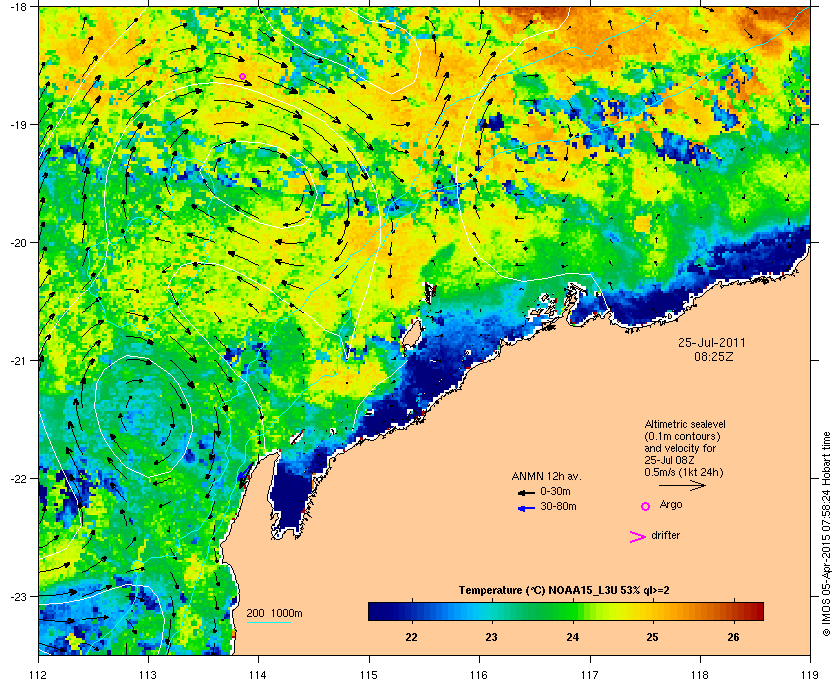Screen dimensions: 840x680
Task: Click the time label 08:25Z
Action: (x=714, y=356)
